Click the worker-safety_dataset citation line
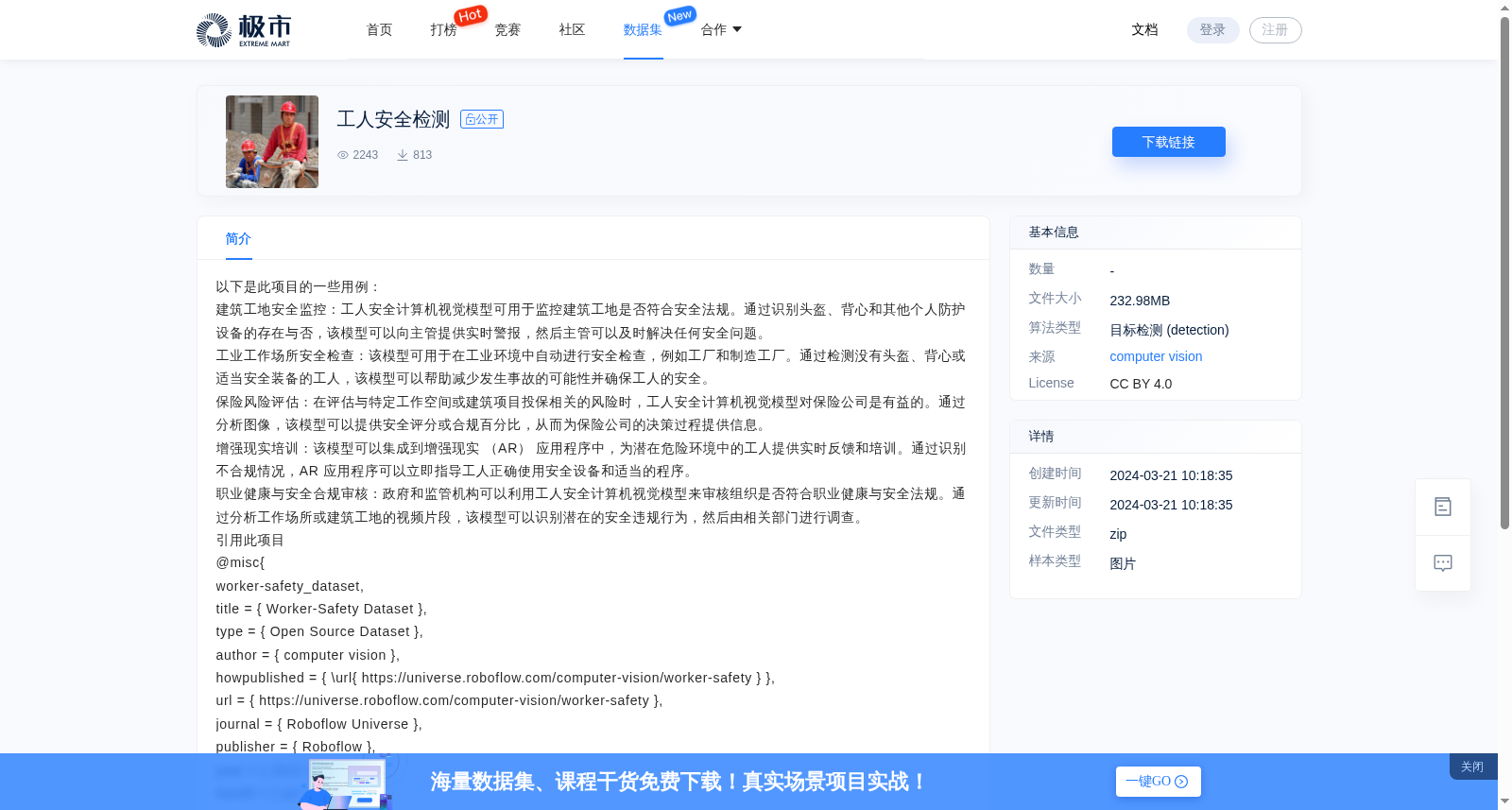Screen dimensions: 1512x810 click(x=289, y=586)
